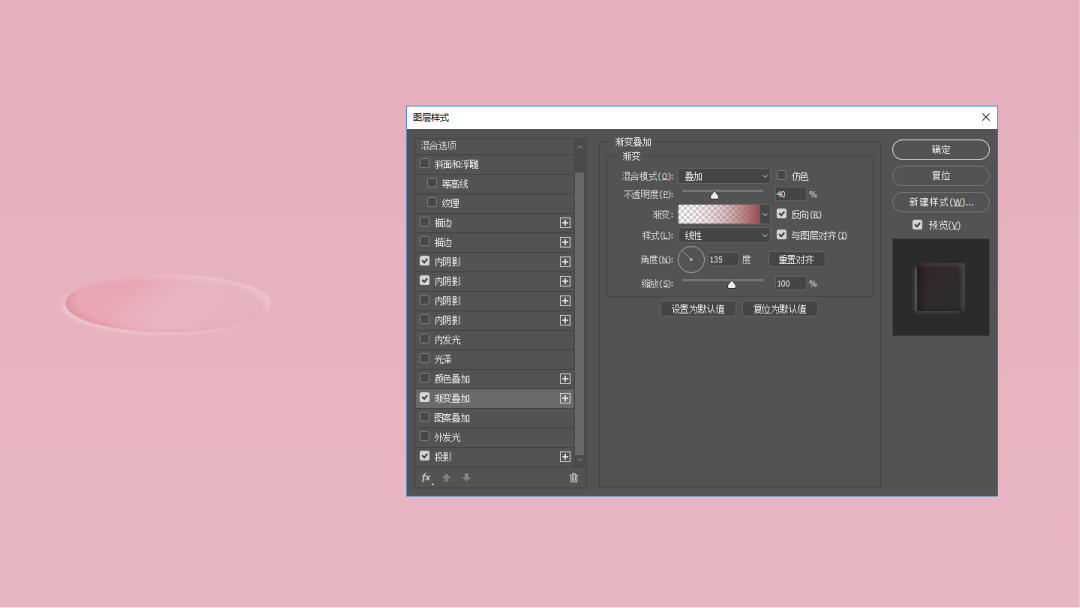Image resolution: width=1080 pixels, height=608 pixels.
Task: Click the scale value field showing 100
Action: [790, 284]
